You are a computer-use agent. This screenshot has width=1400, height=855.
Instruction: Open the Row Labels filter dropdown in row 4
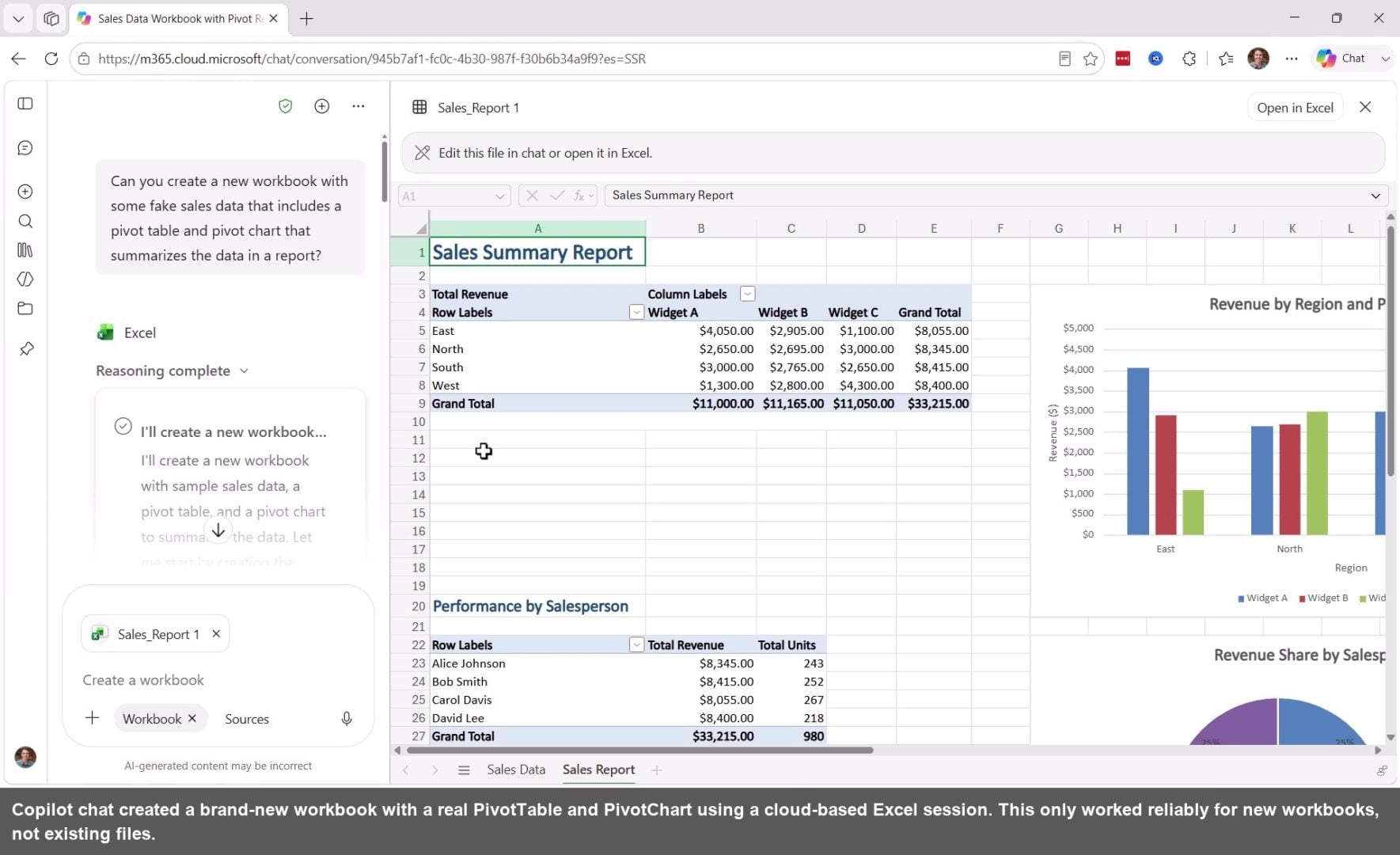coord(636,312)
